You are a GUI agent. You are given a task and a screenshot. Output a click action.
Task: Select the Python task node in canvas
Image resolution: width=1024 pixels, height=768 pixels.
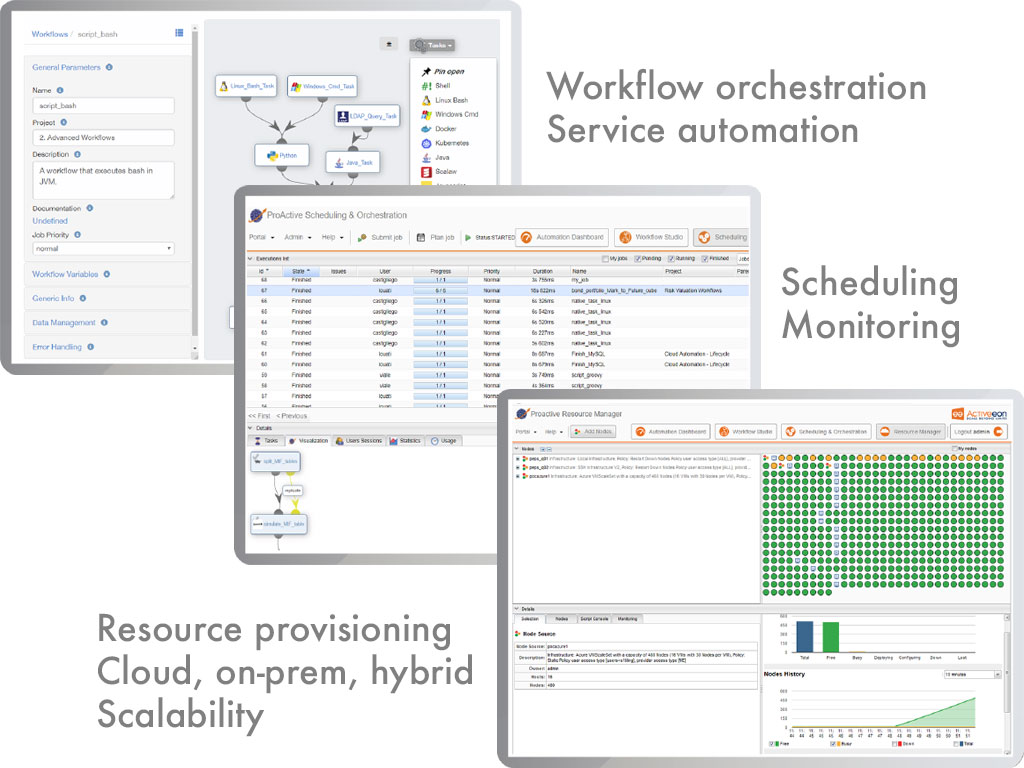(x=281, y=155)
